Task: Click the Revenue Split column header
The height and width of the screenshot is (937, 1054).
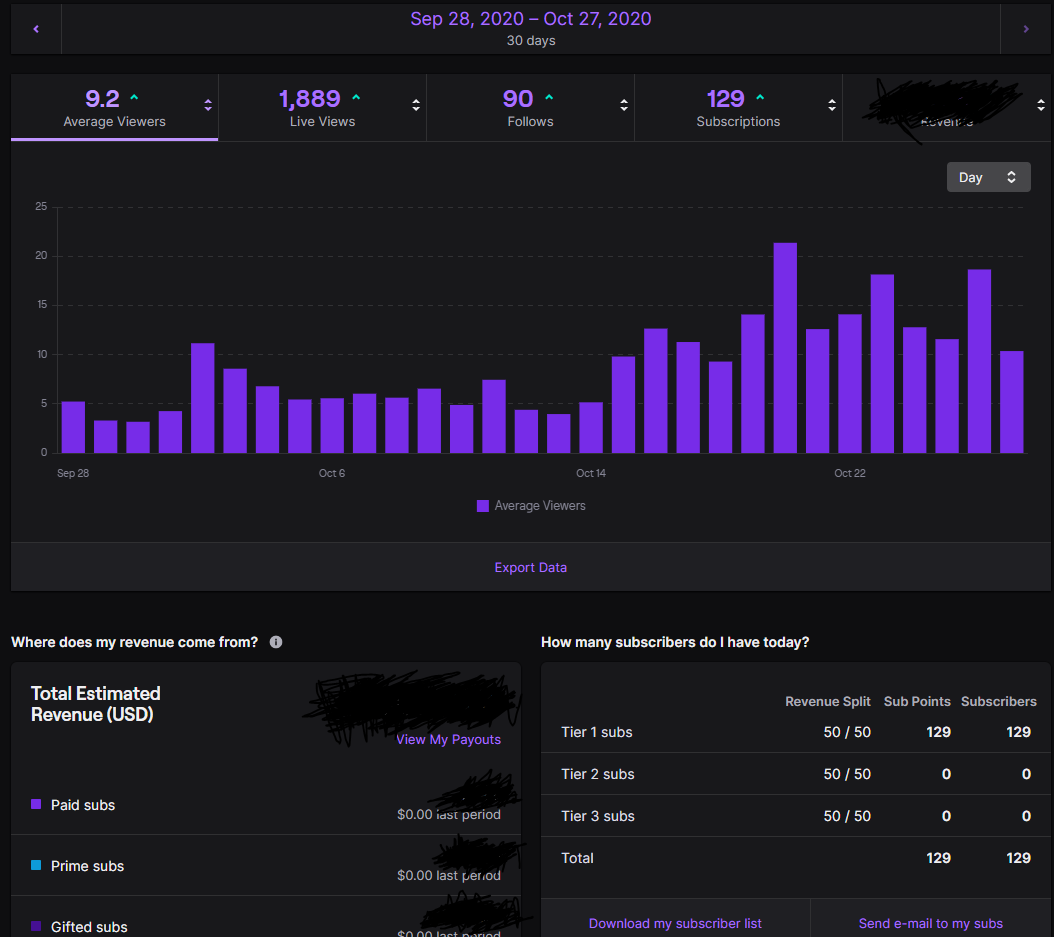Action: point(827,702)
